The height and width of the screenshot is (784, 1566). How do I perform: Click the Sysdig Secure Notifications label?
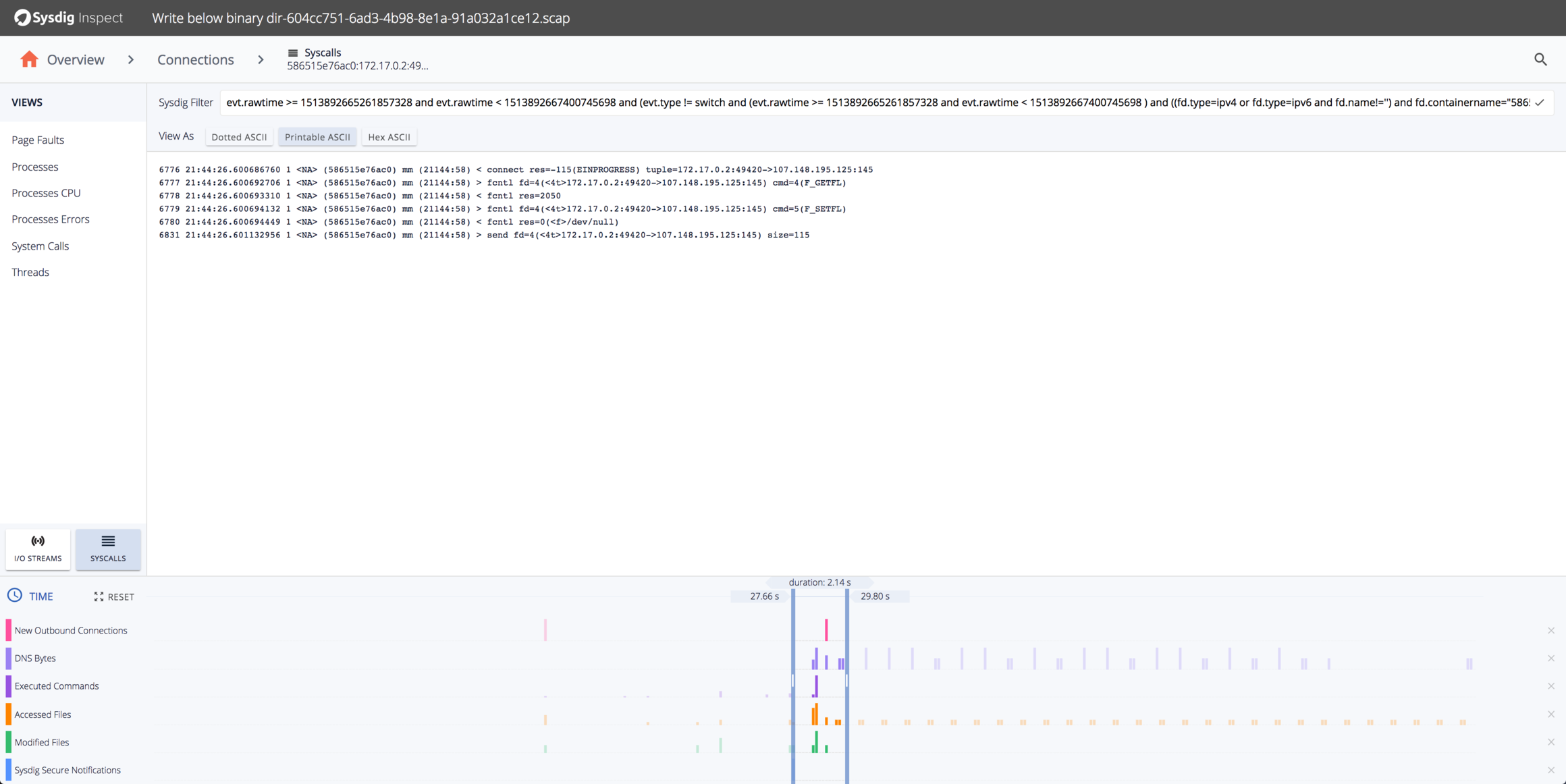(67, 770)
